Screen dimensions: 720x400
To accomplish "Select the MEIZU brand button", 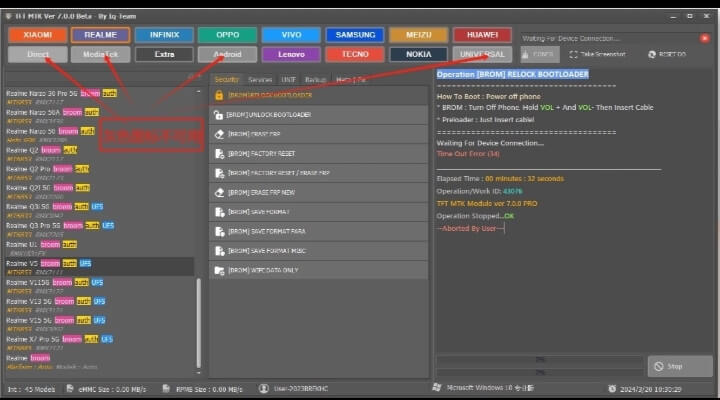I will click(418, 35).
